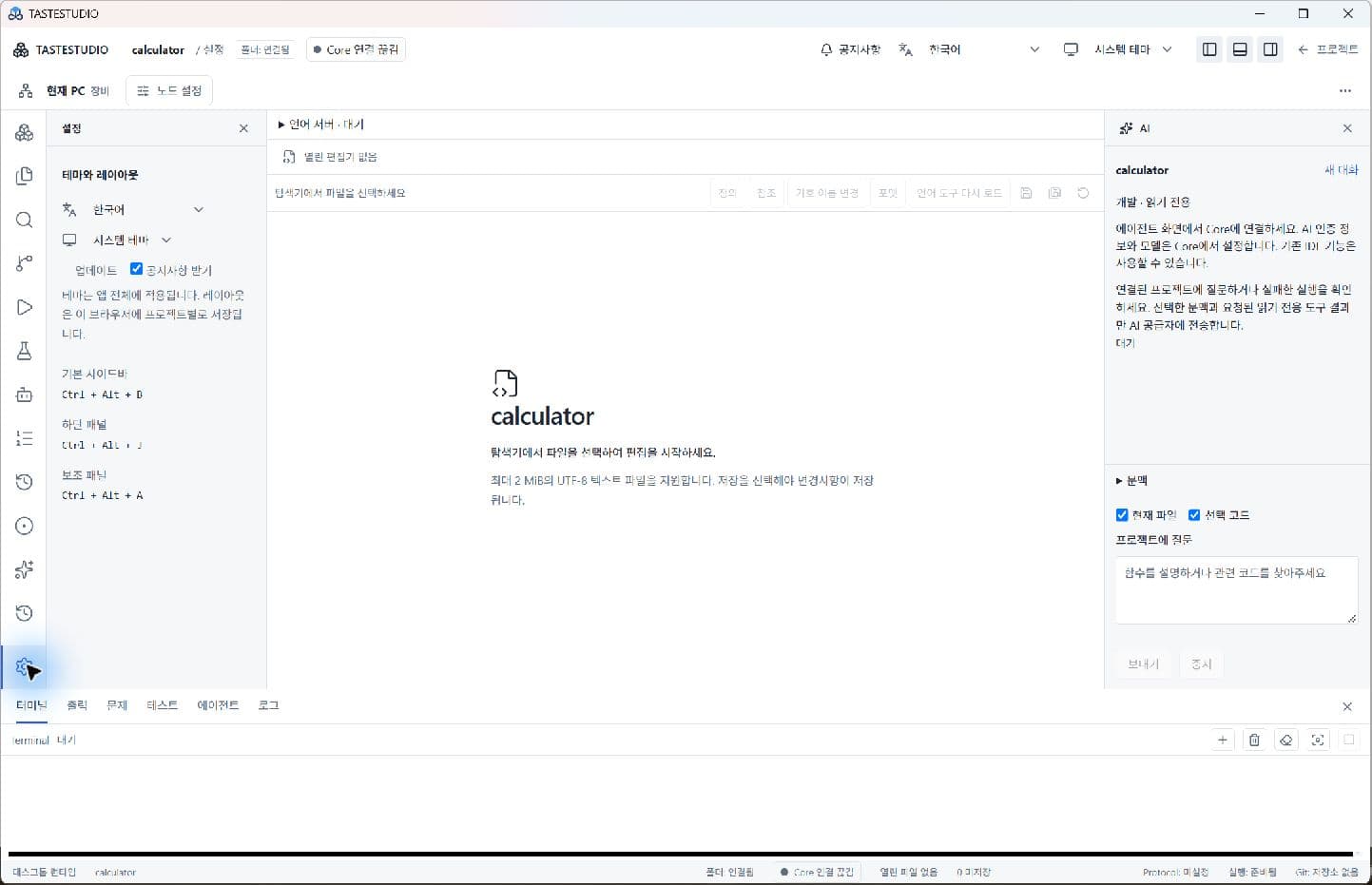Click the trash icon in the terminal toolbar
Viewport: 1372px width, 885px height.
pyautogui.click(x=1254, y=740)
